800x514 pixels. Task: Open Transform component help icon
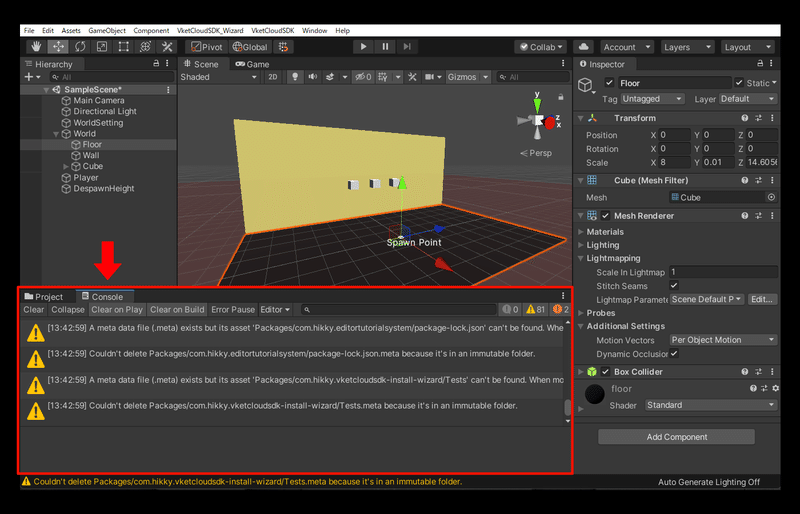coord(745,118)
